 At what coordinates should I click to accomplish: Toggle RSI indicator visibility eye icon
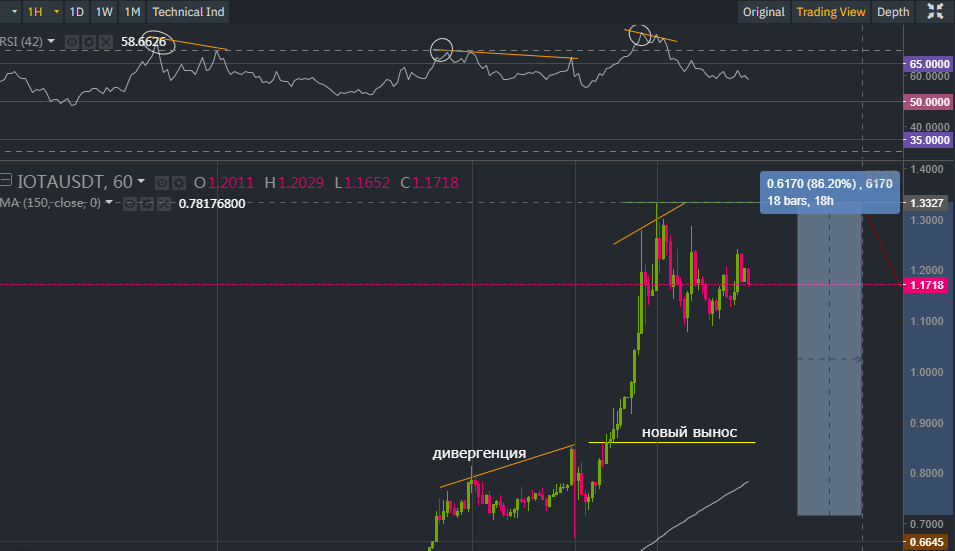point(72,42)
